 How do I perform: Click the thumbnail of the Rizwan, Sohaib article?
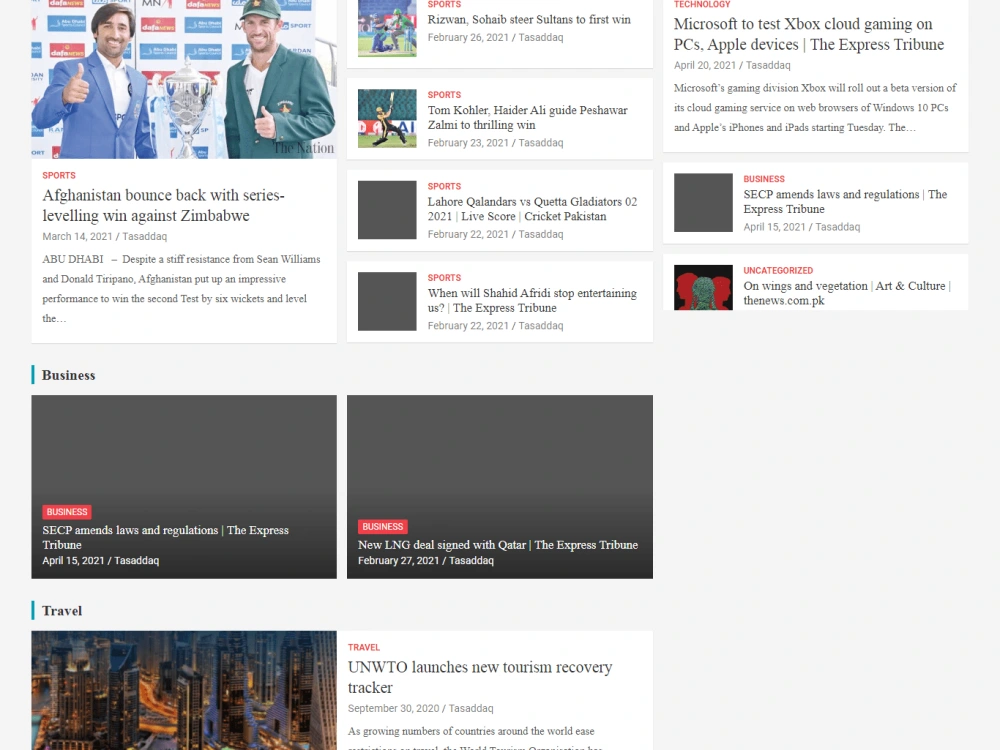coord(387,28)
